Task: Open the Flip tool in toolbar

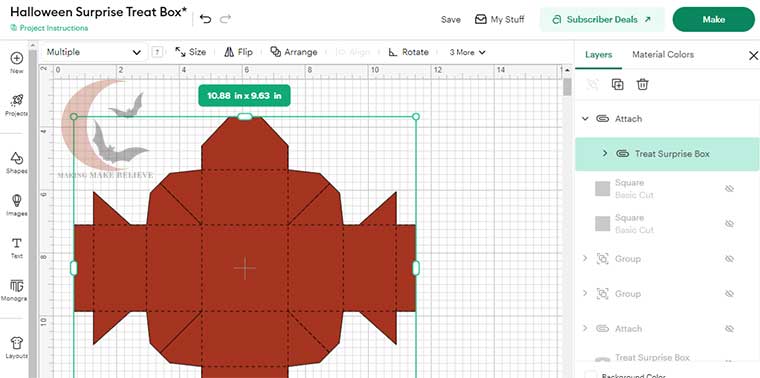Action: 238,52
